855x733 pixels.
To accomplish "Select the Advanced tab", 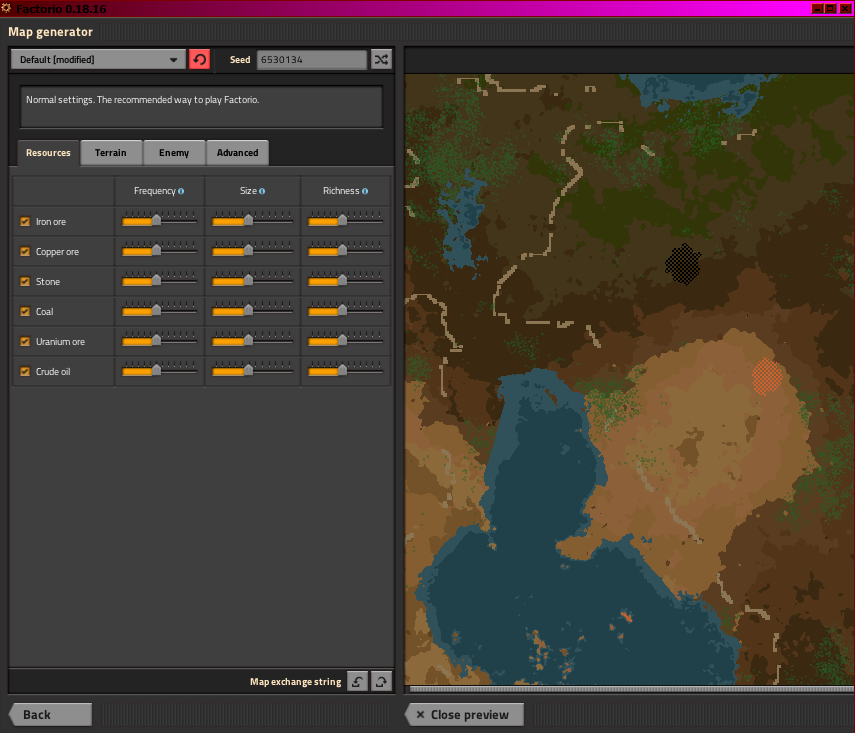I will (x=237, y=153).
